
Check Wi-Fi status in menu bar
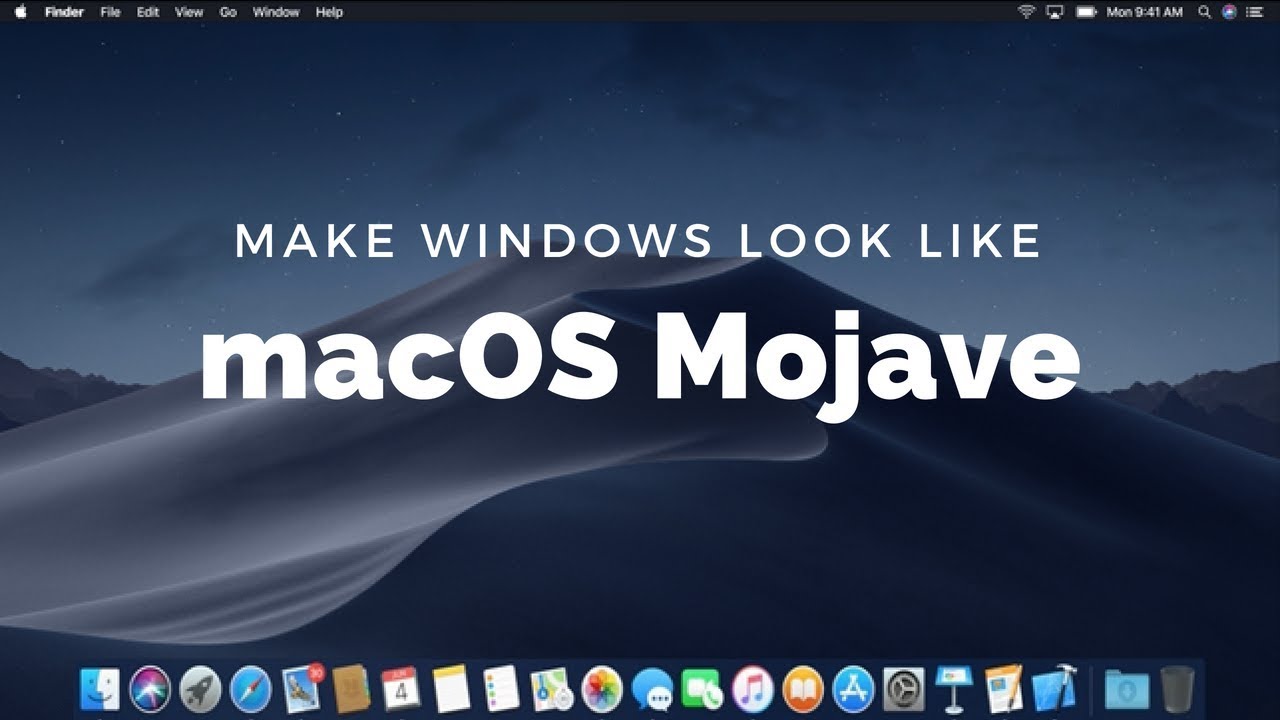point(1024,12)
